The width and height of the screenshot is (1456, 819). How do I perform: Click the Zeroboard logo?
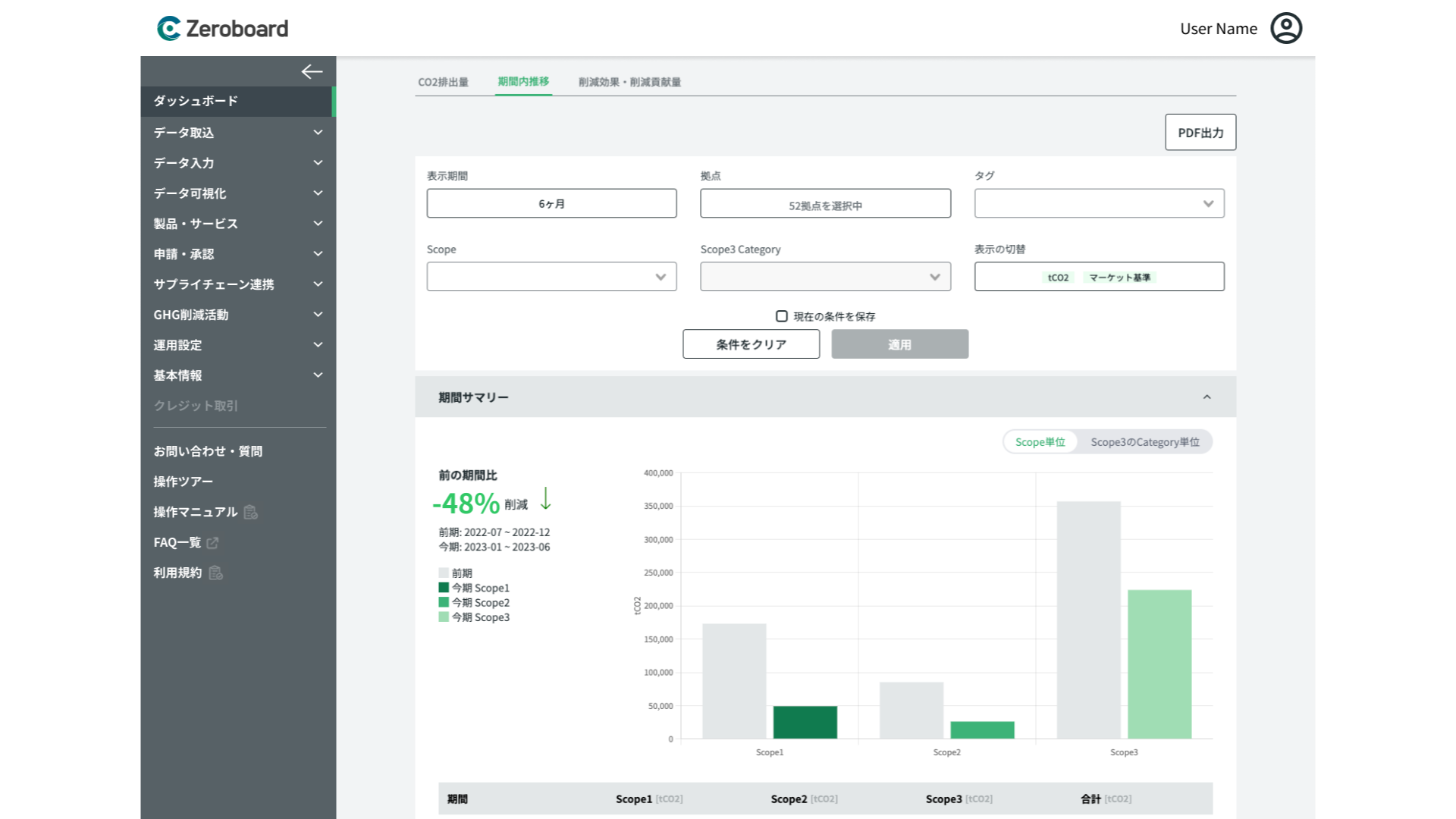pyautogui.click(x=222, y=29)
